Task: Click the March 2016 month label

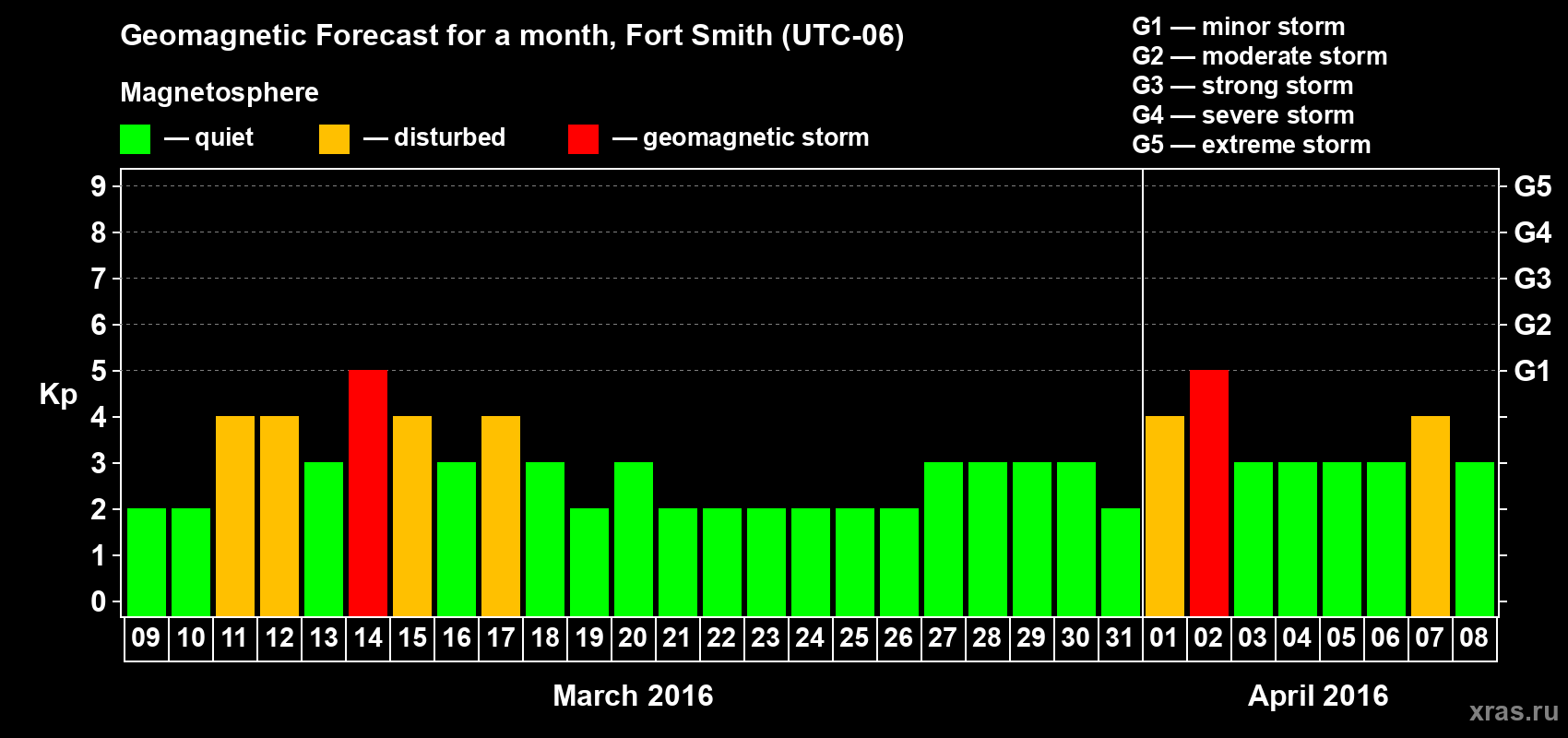Action: pyautogui.click(x=633, y=696)
